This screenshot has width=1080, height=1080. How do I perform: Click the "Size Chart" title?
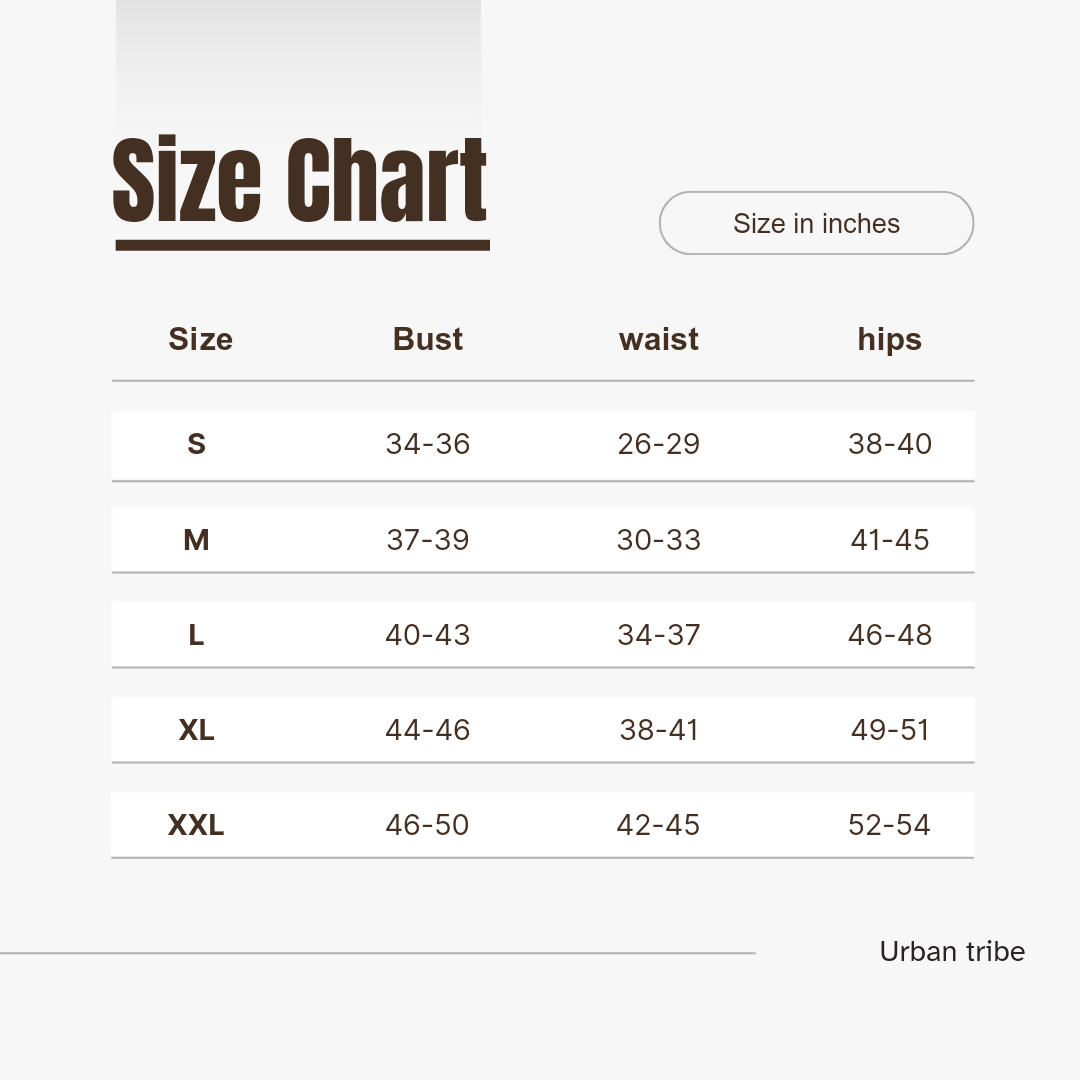(300, 182)
